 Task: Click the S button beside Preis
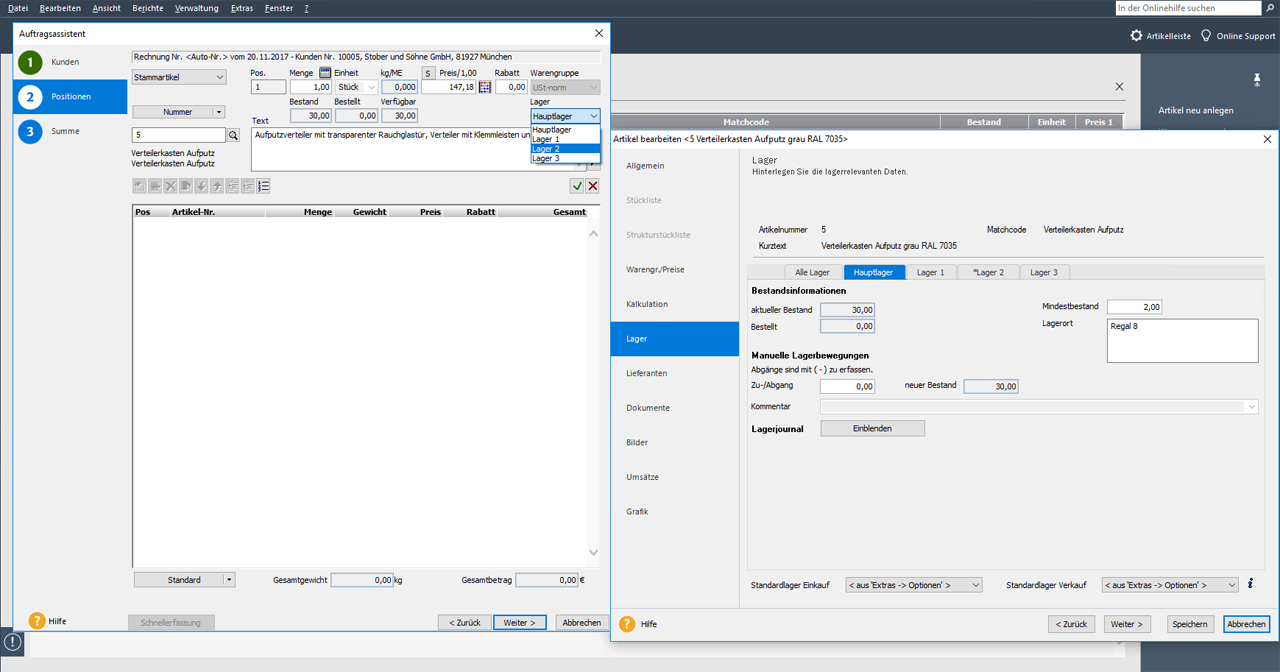tap(429, 73)
